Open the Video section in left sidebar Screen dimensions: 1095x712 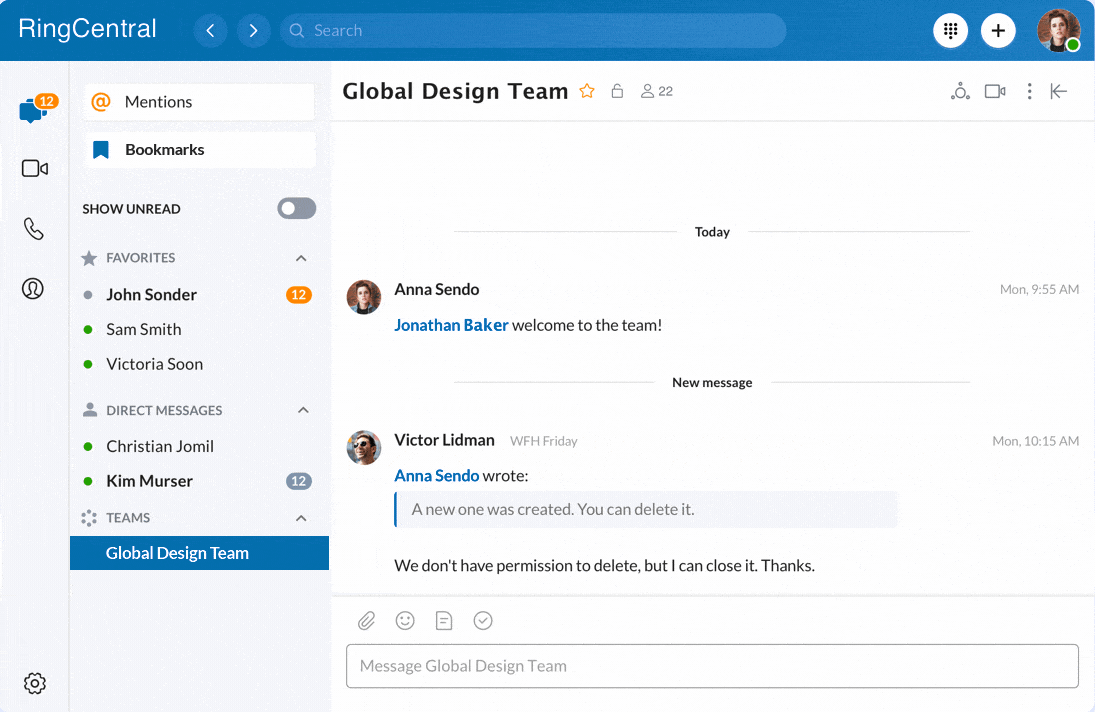pyautogui.click(x=34, y=169)
